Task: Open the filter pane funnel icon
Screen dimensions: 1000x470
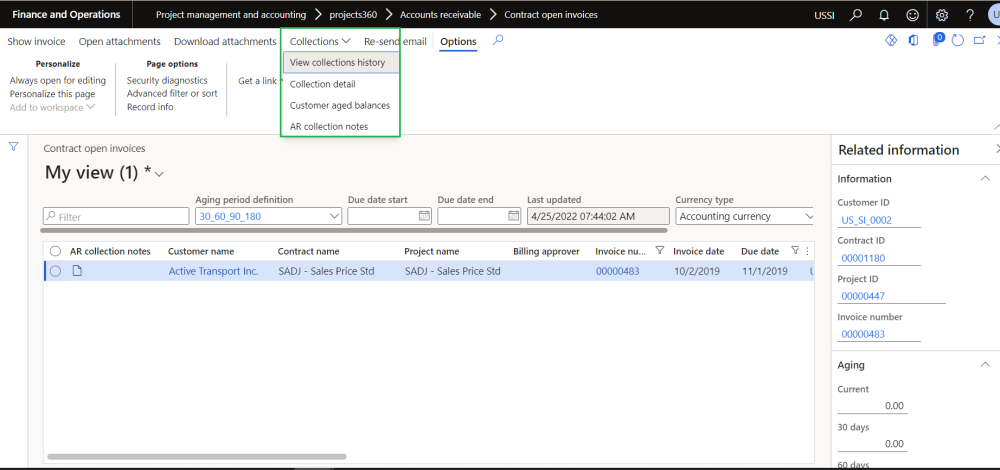Action: point(13,147)
